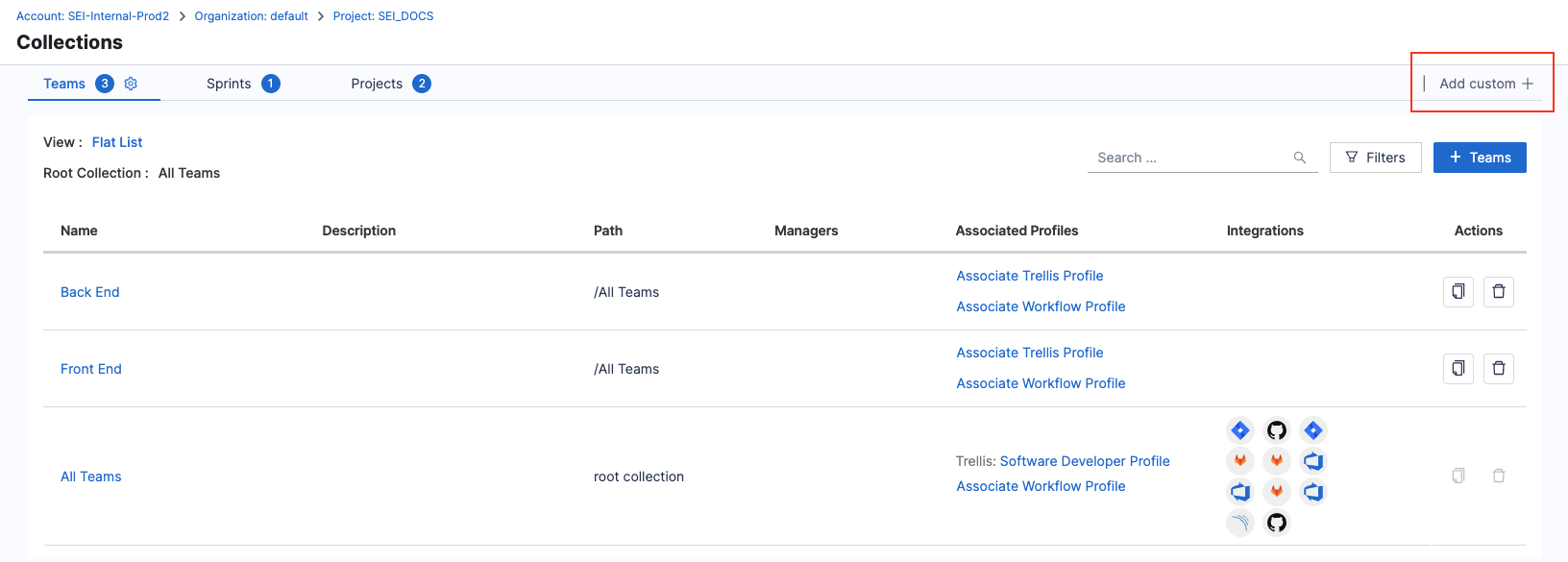Open the Front End team link
Viewport: 1568px width, 562px height.
pos(91,369)
